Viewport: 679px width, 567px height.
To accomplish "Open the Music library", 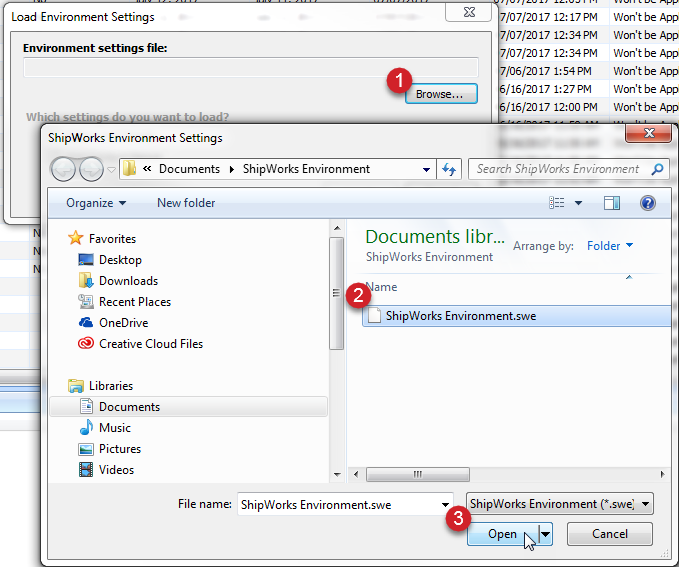I will tap(115, 428).
